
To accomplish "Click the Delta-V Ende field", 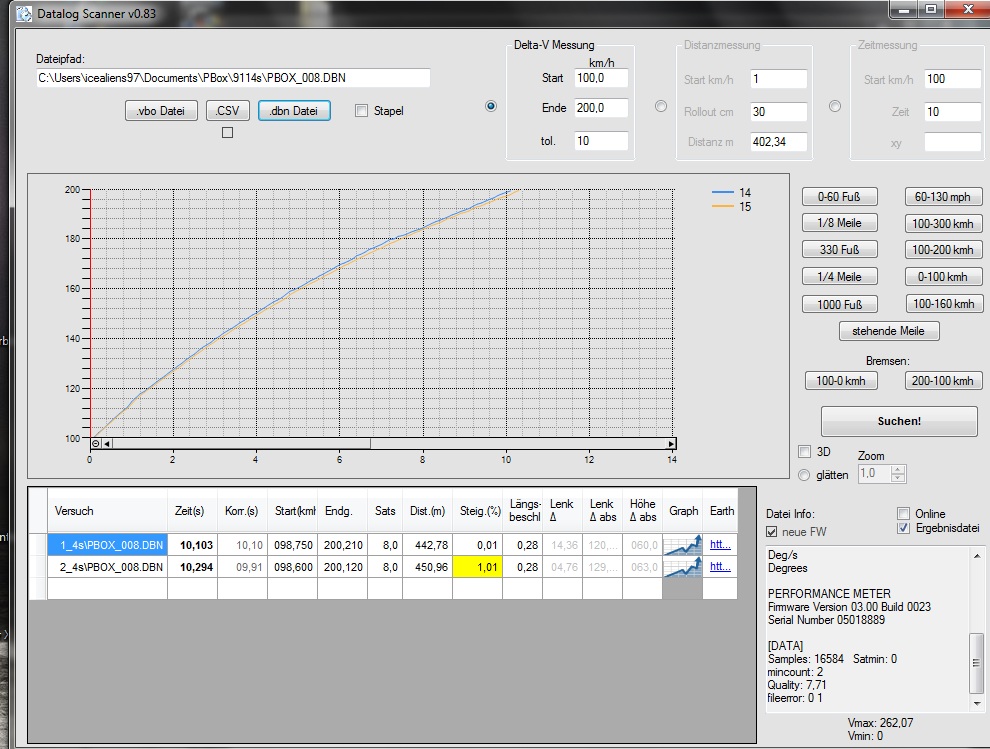I will click(x=601, y=108).
